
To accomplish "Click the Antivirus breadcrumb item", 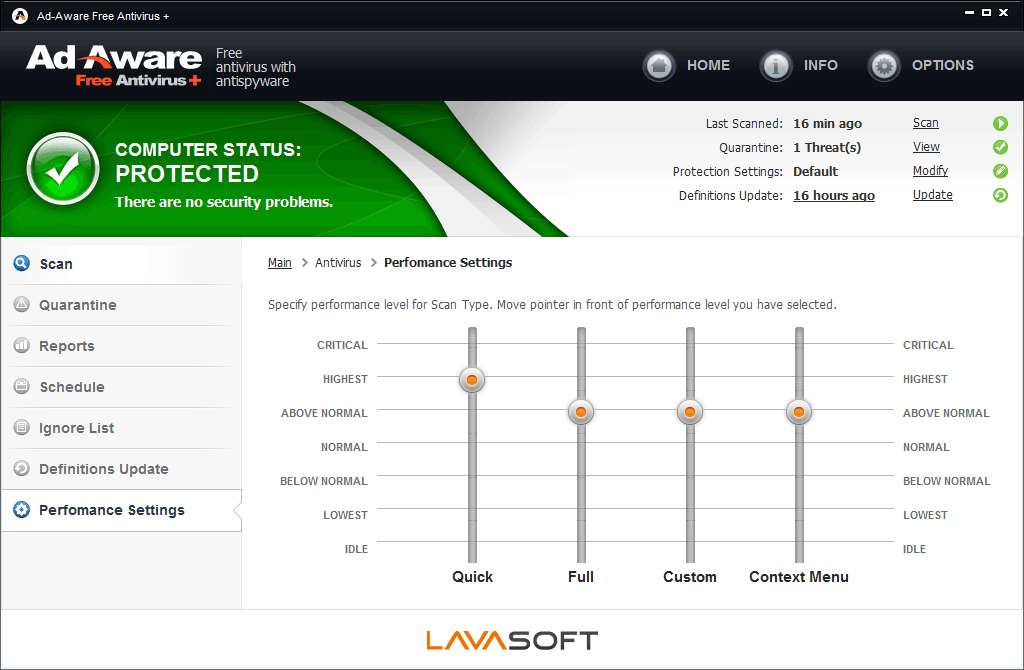I will pos(338,263).
